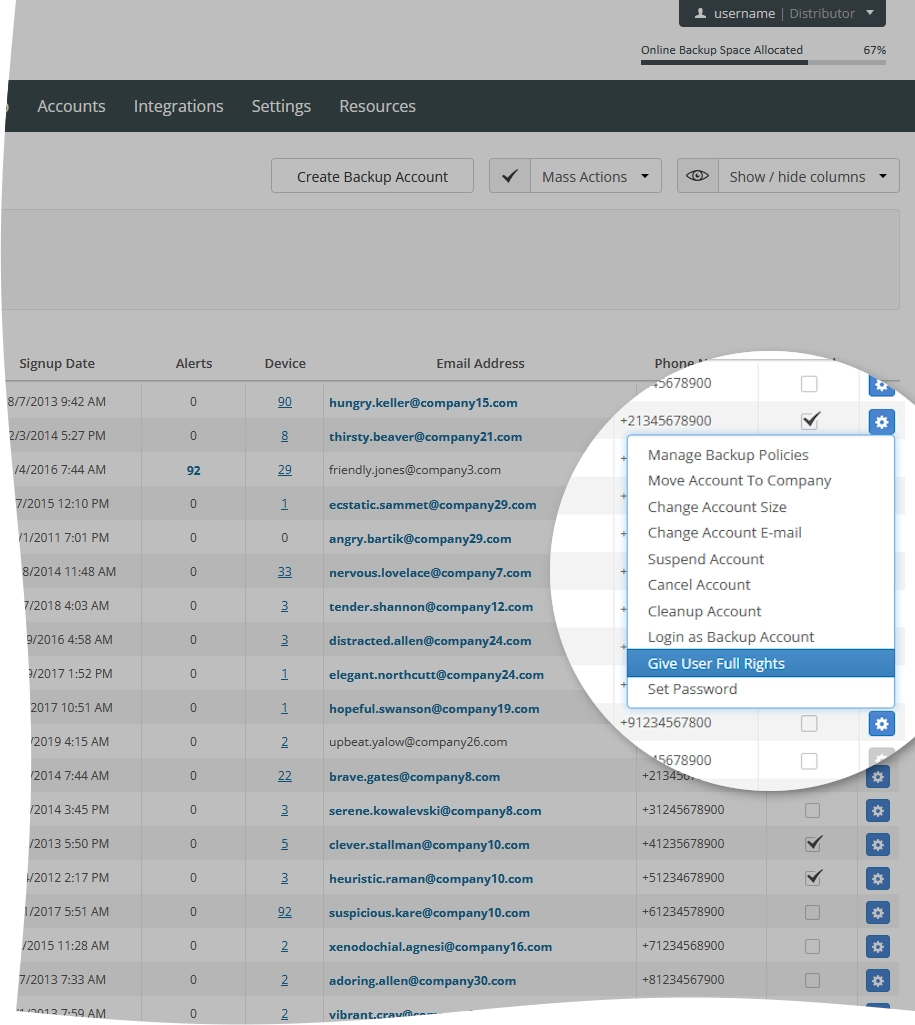Click gear icon in clever.stallman row
This screenshot has height=1025, width=915.
[878, 845]
